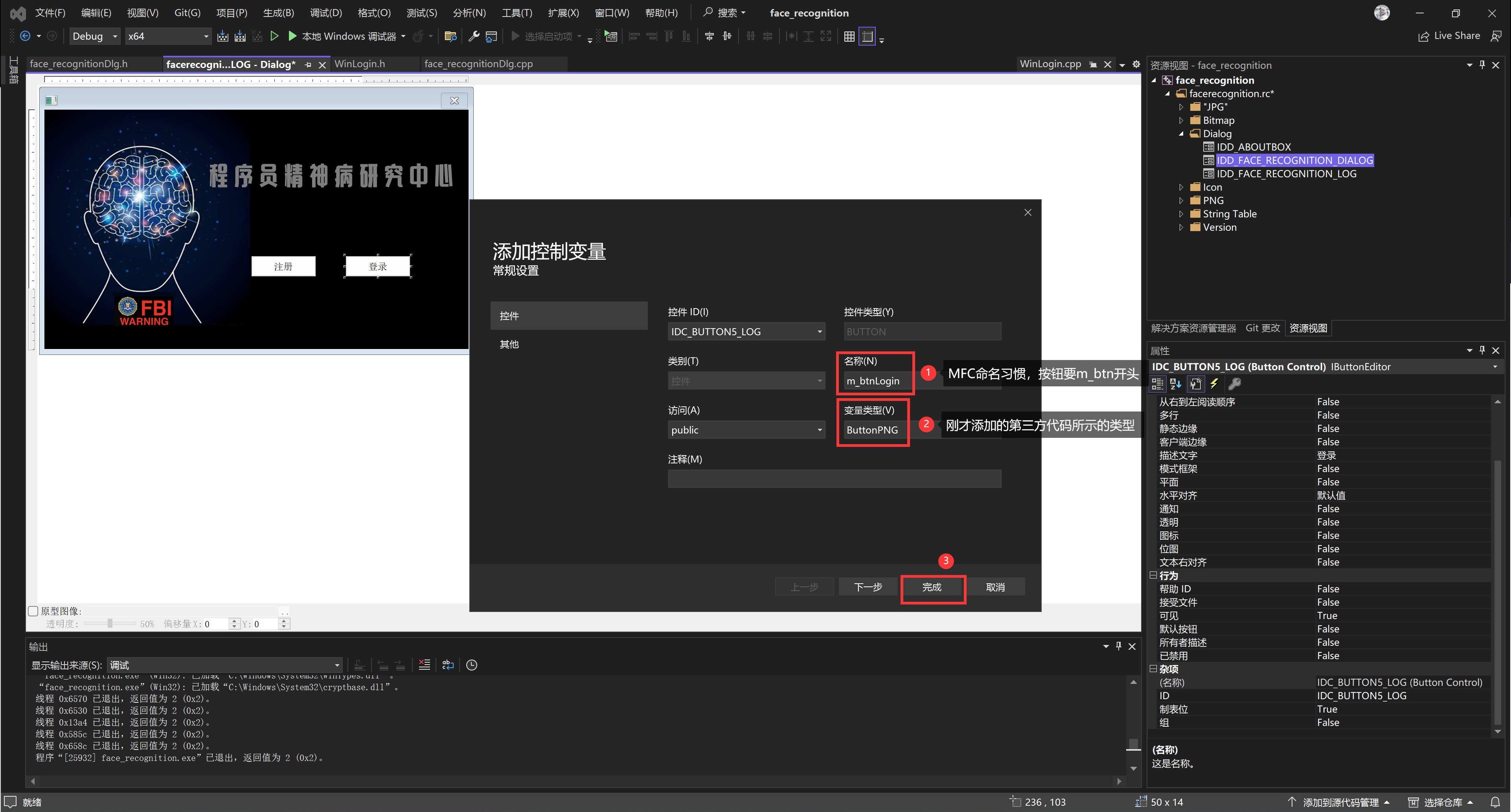Open the Find in Files folder icon

[450, 37]
